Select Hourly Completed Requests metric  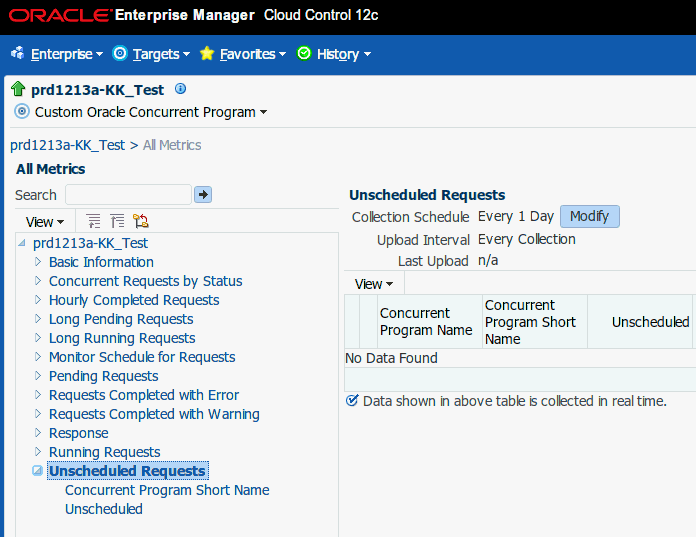pyautogui.click(x=134, y=300)
